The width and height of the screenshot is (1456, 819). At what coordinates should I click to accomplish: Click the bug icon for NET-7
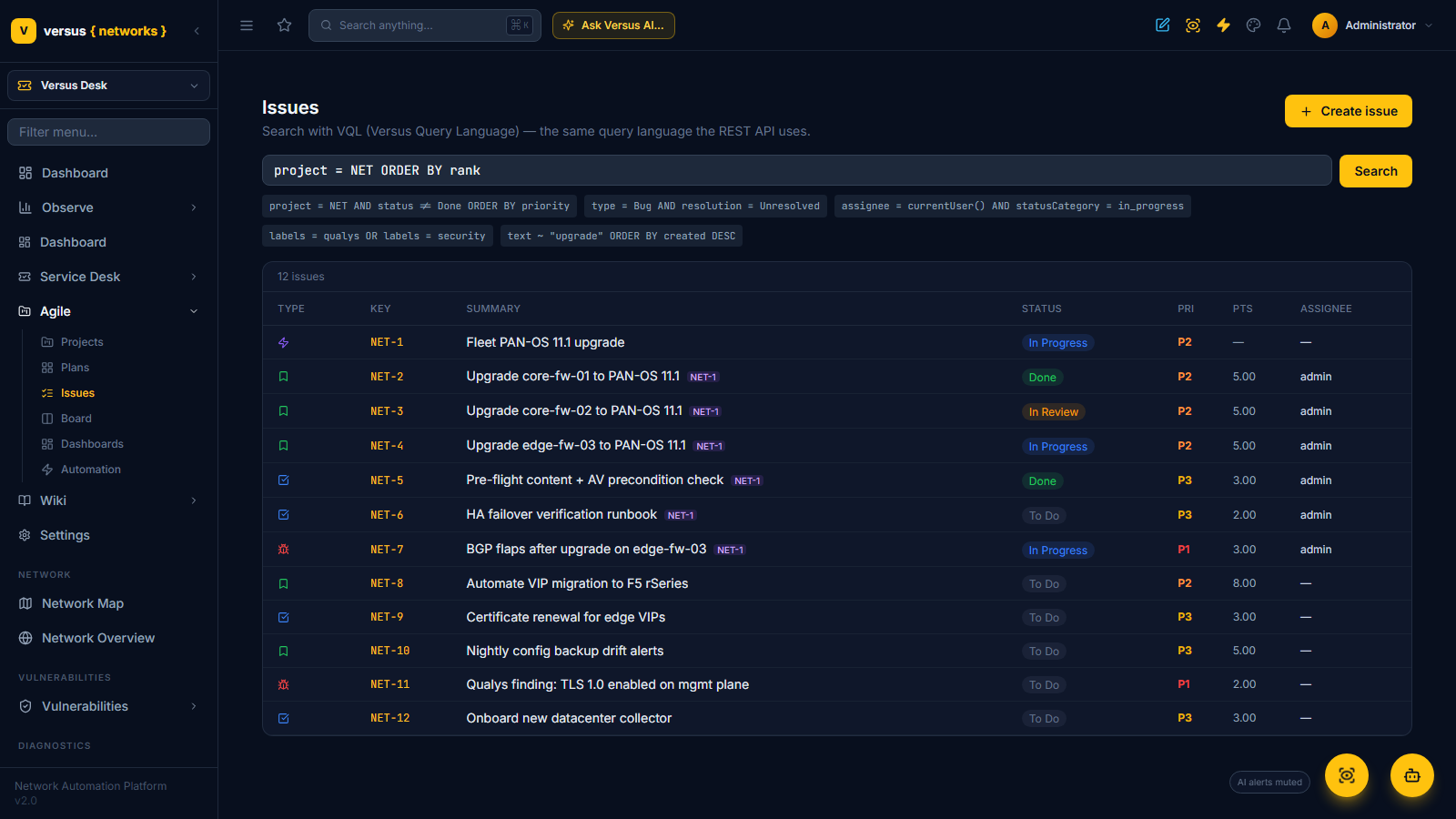[283, 550]
